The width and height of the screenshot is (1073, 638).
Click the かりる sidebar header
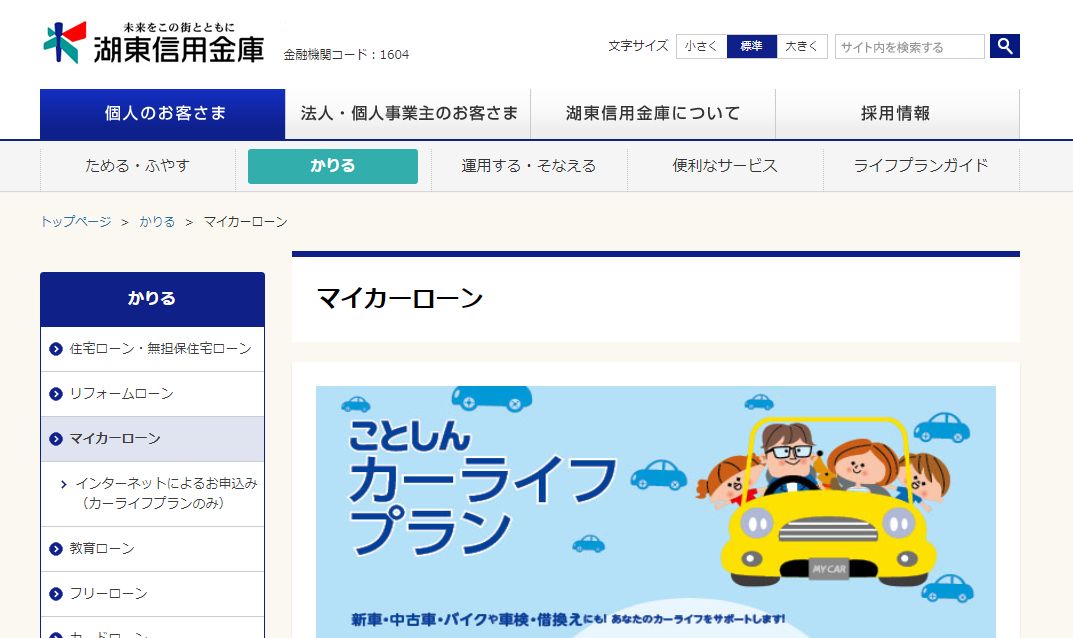[152, 299]
